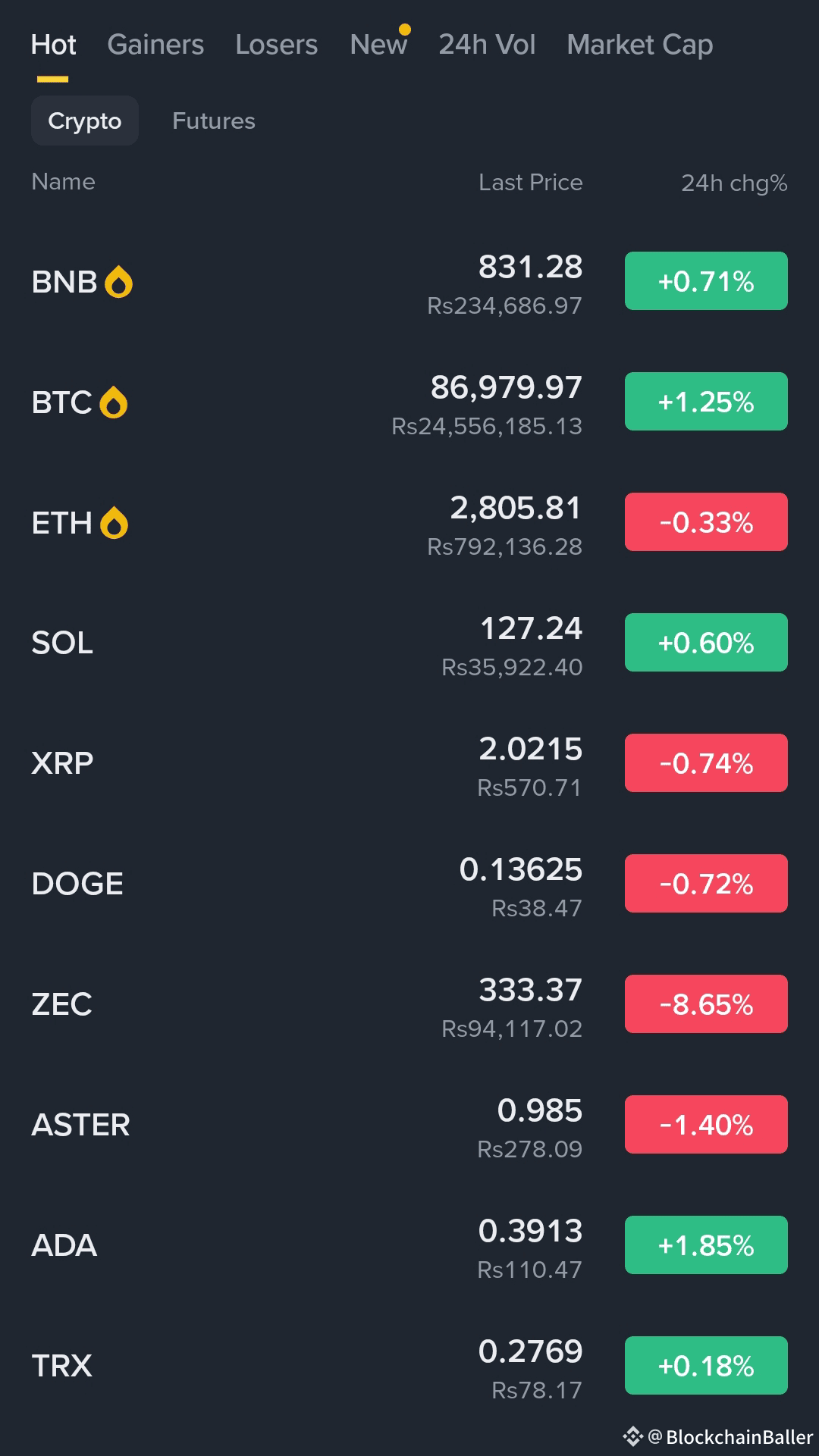The image size is (819, 1456).
Task: Select the Futures toggle
Action: [214, 121]
